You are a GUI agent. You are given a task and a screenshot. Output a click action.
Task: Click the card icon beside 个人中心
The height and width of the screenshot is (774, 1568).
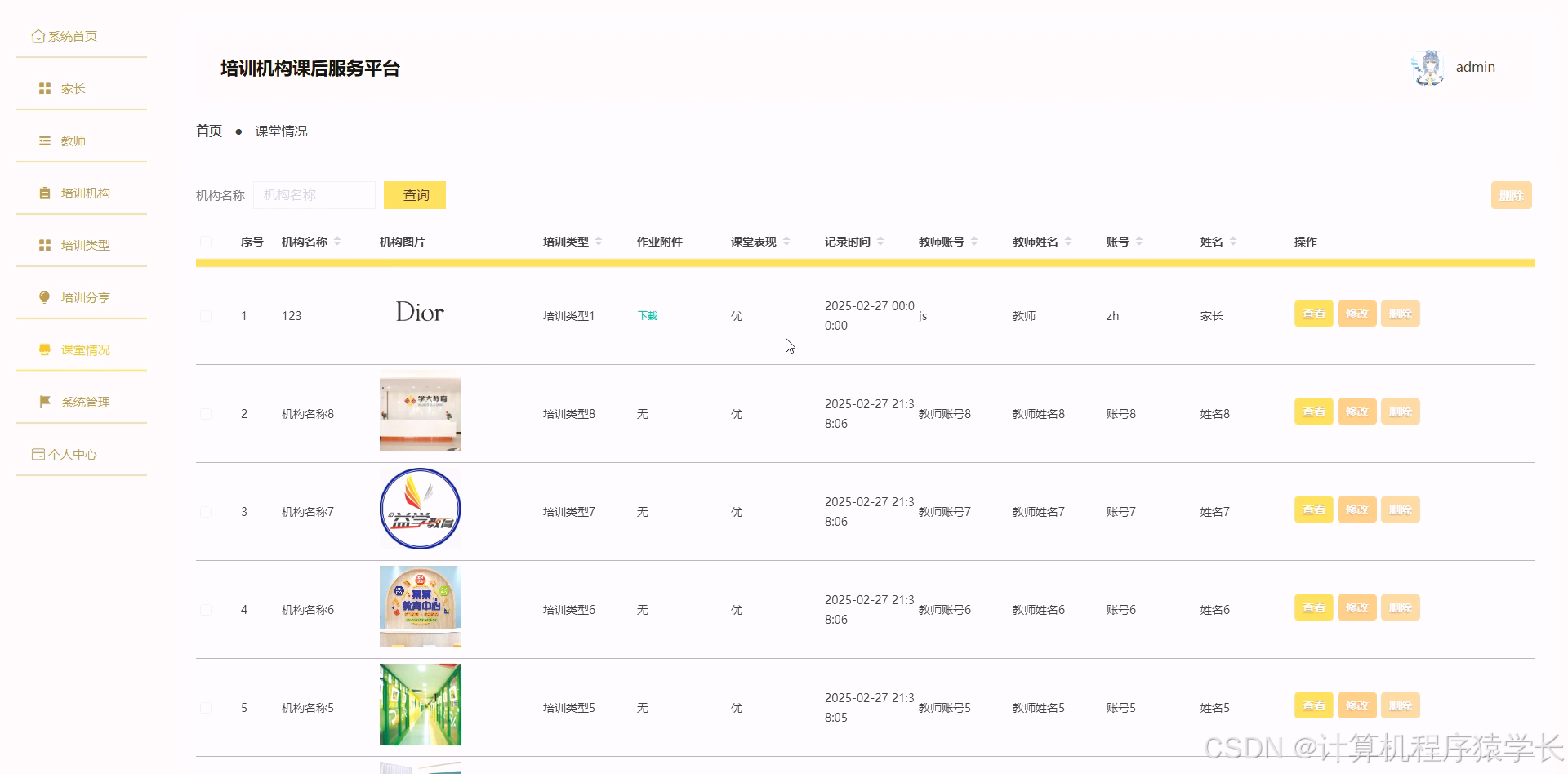pyautogui.click(x=38, y=454)
